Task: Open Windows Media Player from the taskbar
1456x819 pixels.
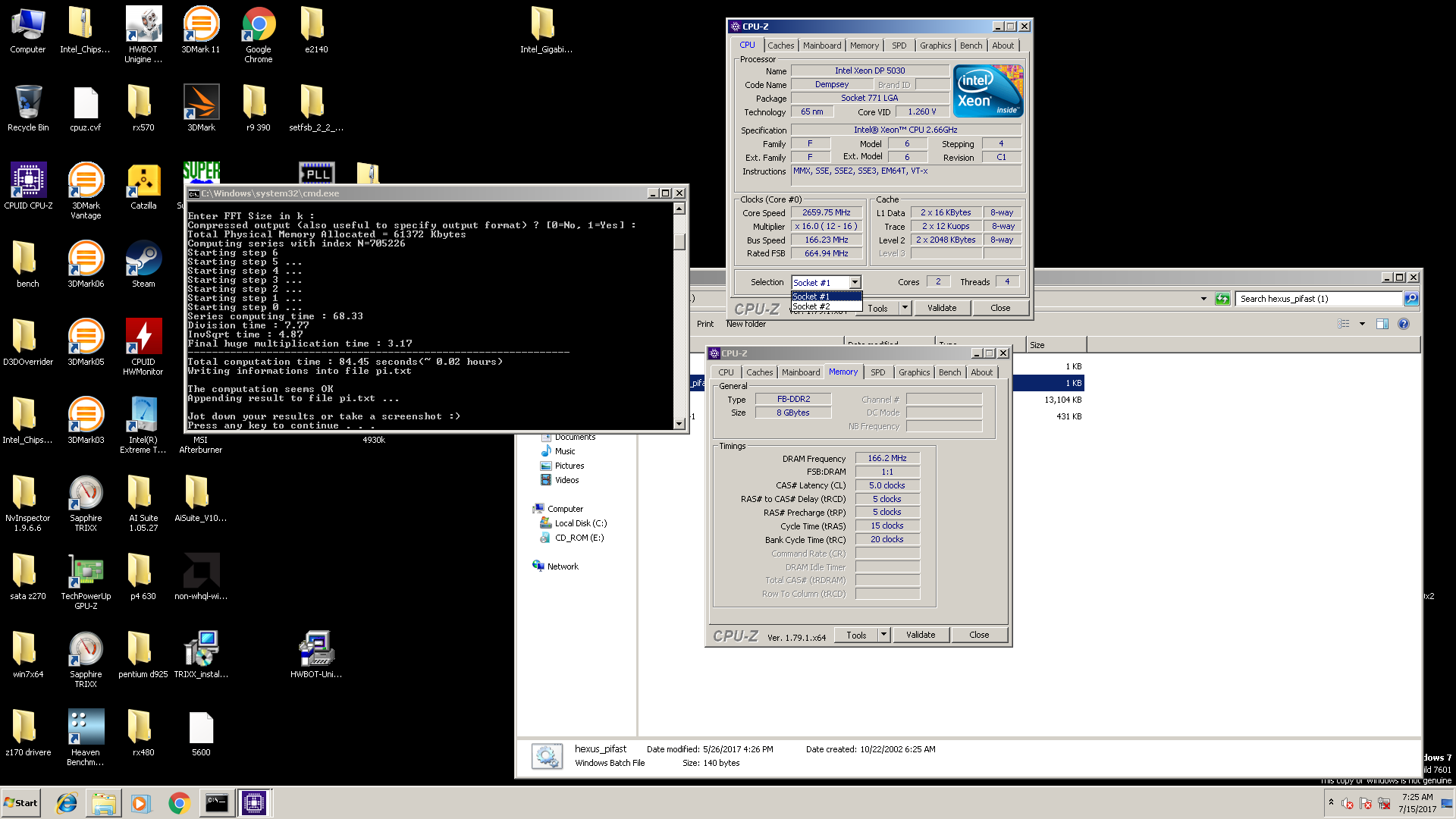Action: 141,803
